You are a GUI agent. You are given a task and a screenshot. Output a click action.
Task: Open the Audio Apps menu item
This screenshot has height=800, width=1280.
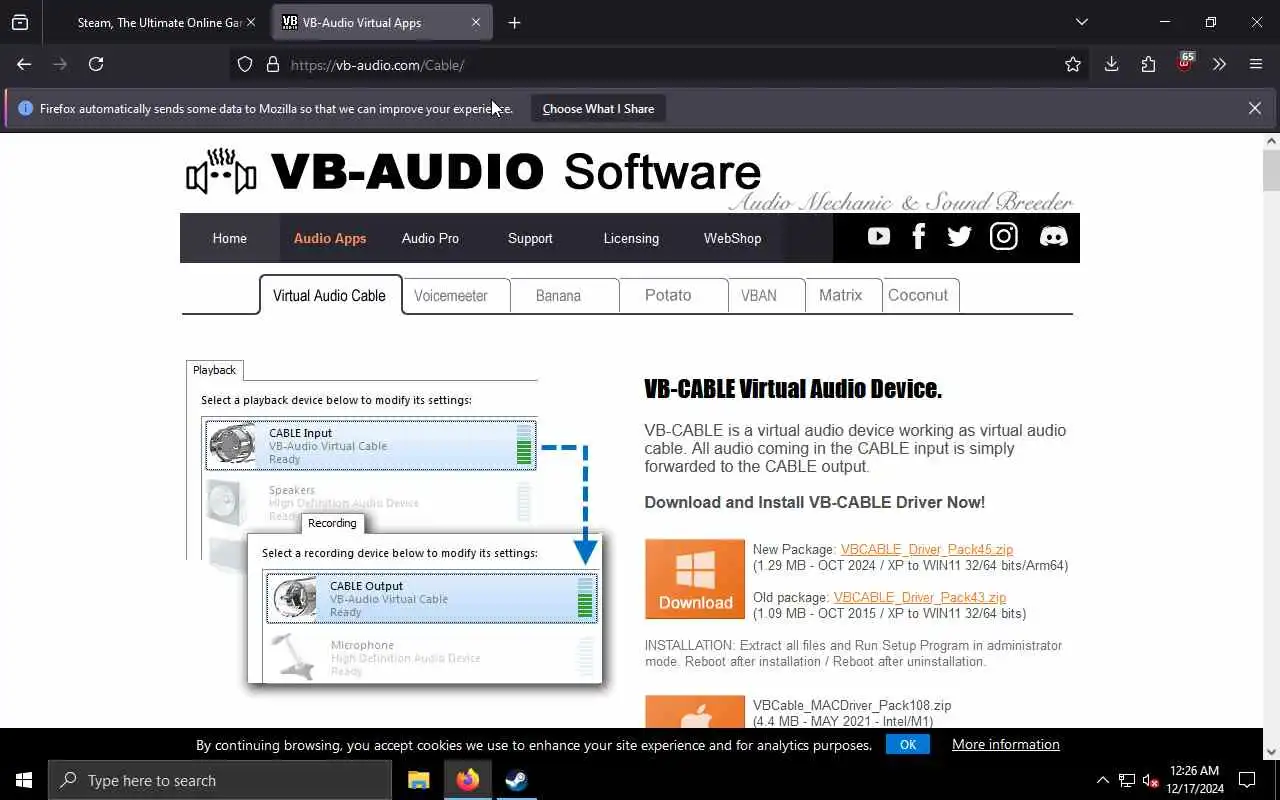pyautogui.click(x=330, y=238)
